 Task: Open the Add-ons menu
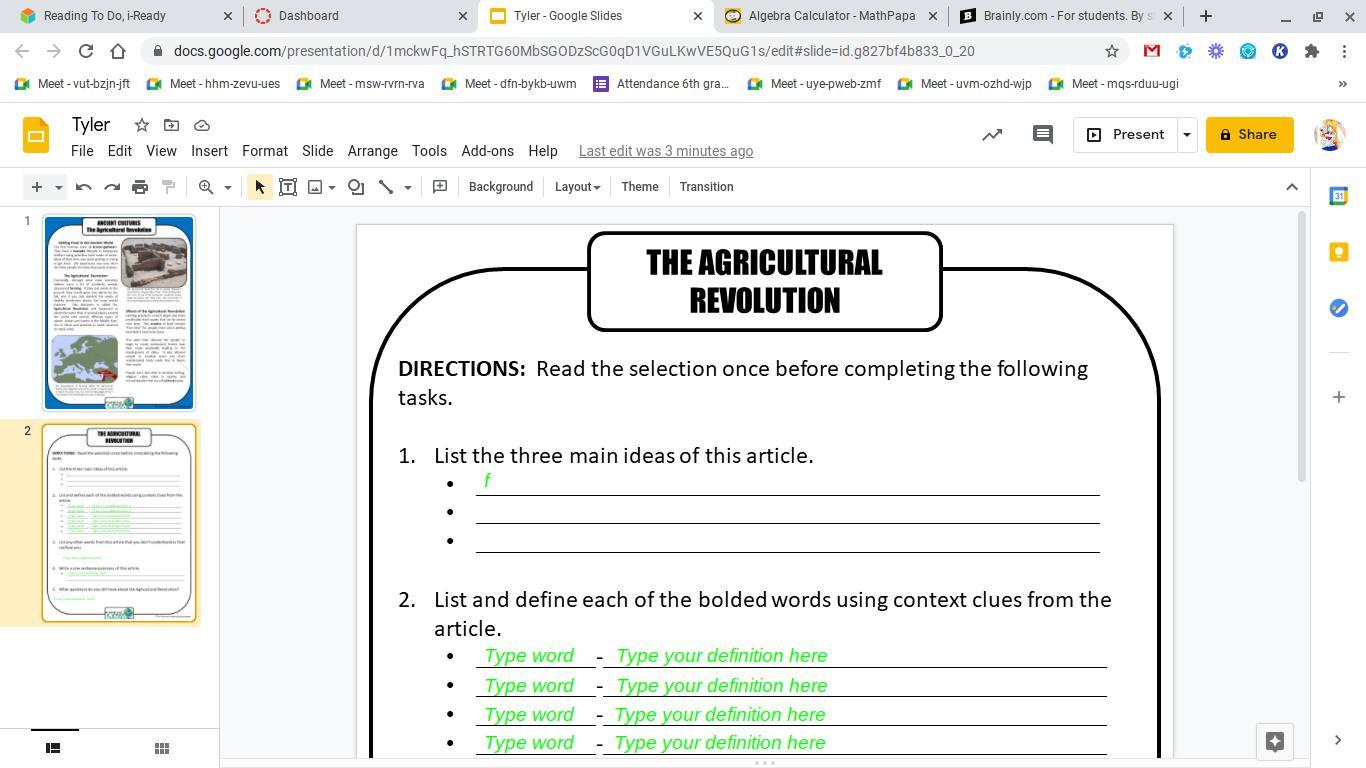click(x=487, y=151)
